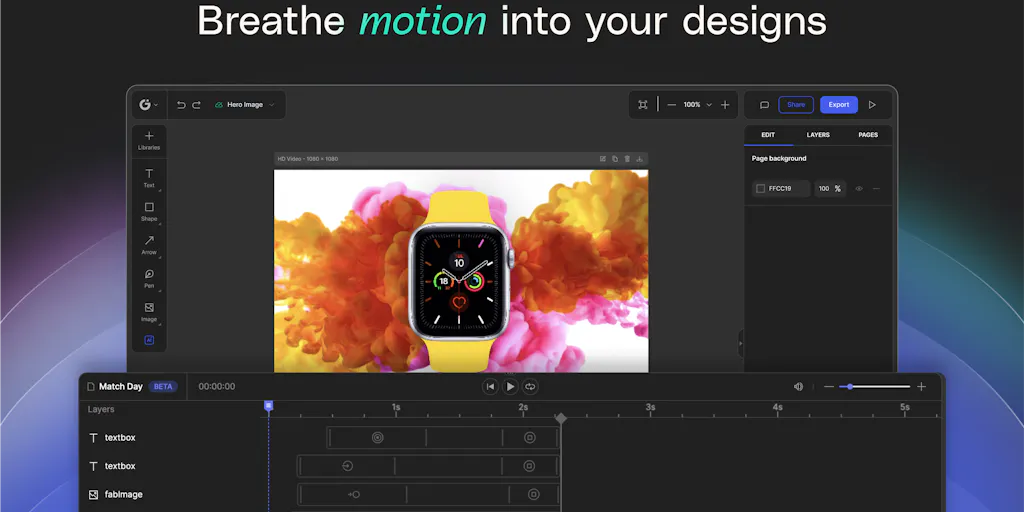This screenshot has height=512, width=1024.
Task: Select the Image tool
Action: [149, 312]
